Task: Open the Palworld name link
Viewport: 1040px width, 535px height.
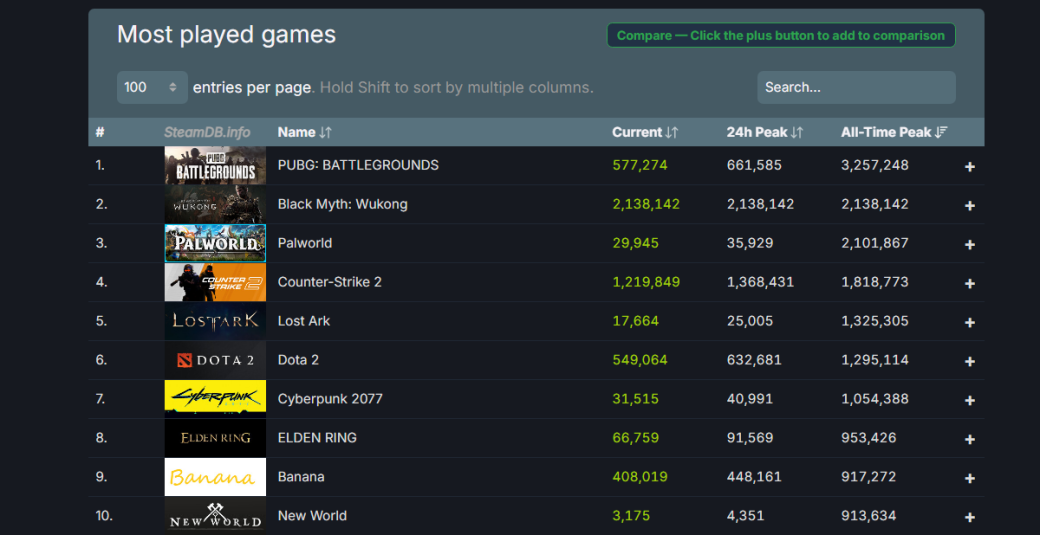Action: (x=305, y=243)
